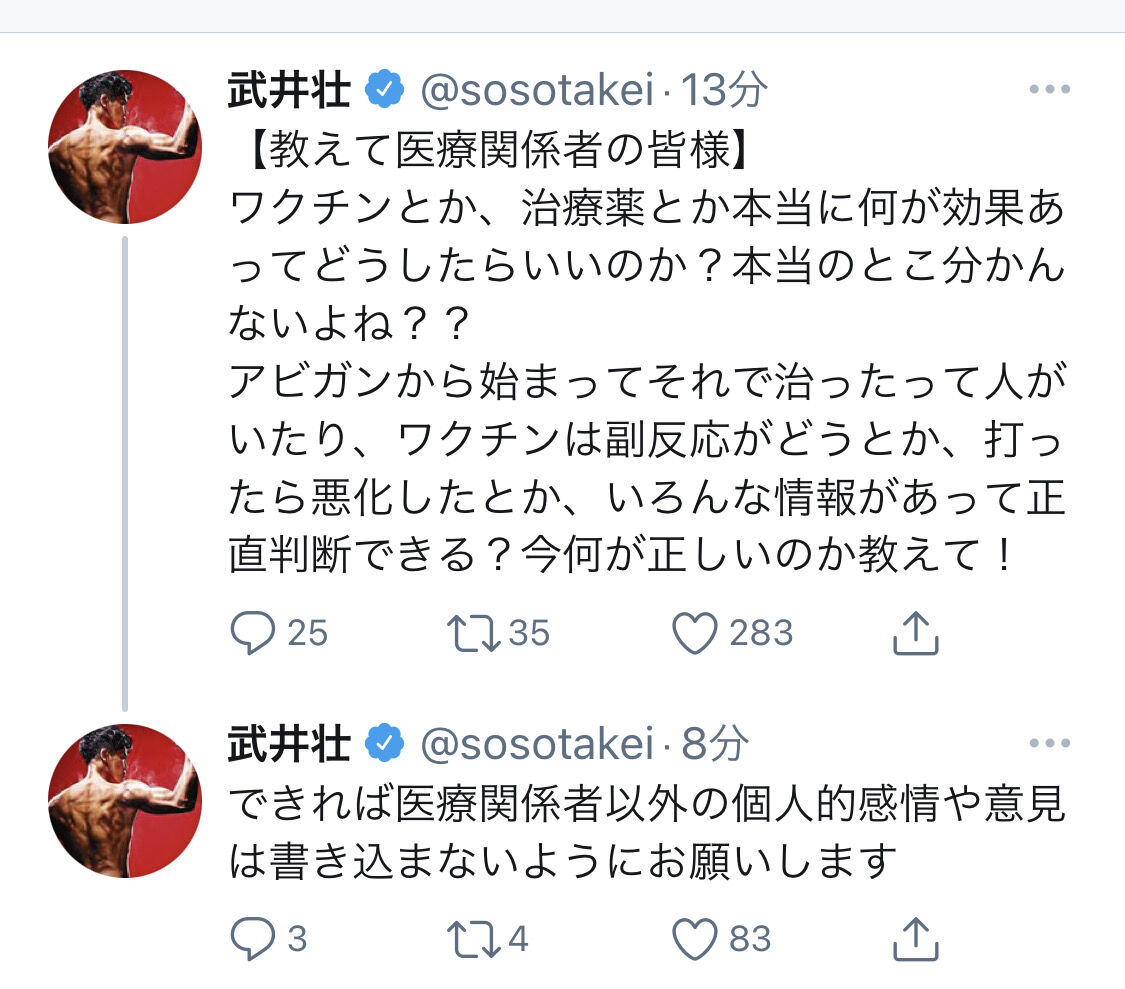Open profile picture on second tweet

(125, 801)
